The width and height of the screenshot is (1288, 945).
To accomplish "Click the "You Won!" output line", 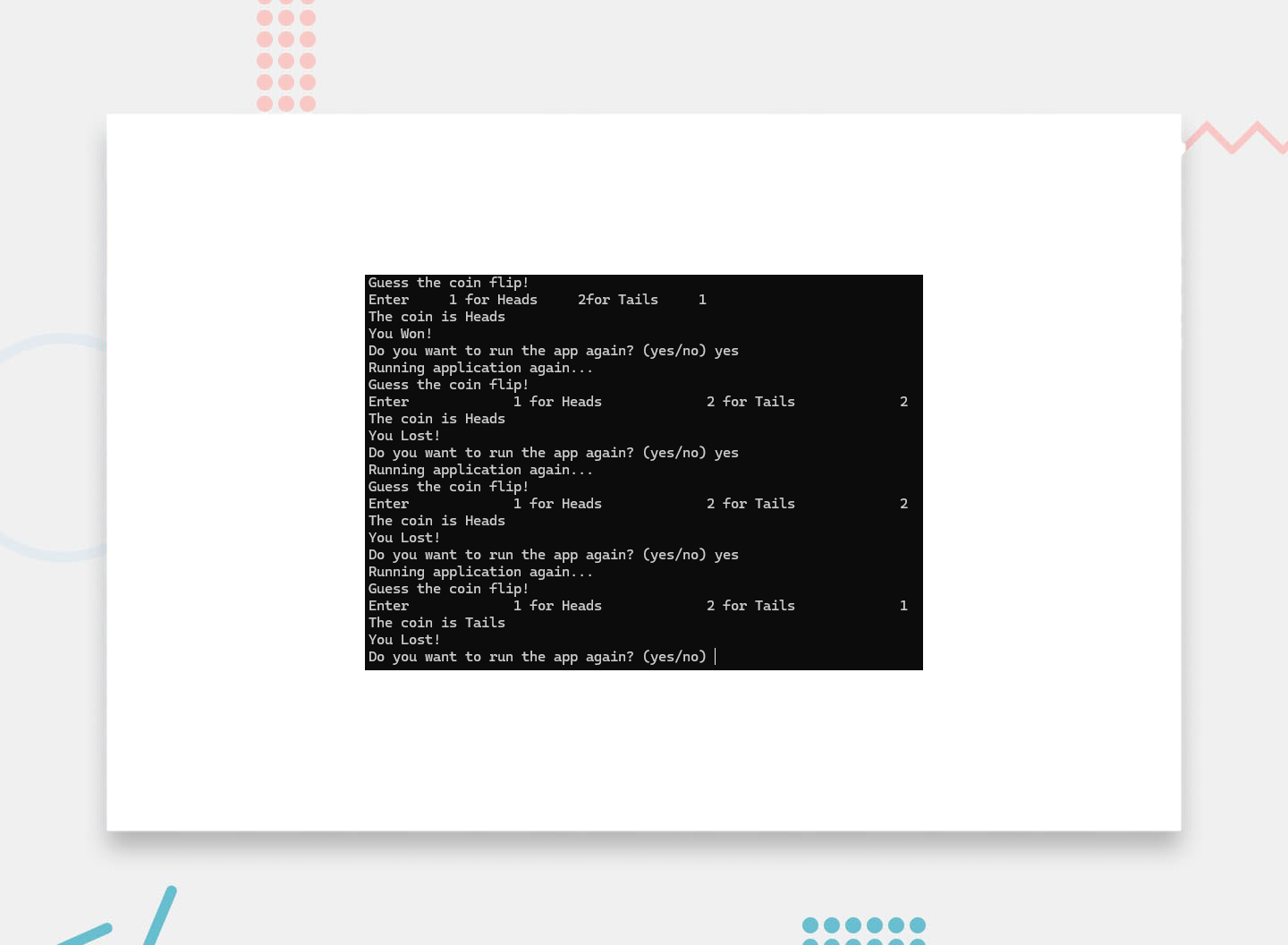I will point(400,334).
